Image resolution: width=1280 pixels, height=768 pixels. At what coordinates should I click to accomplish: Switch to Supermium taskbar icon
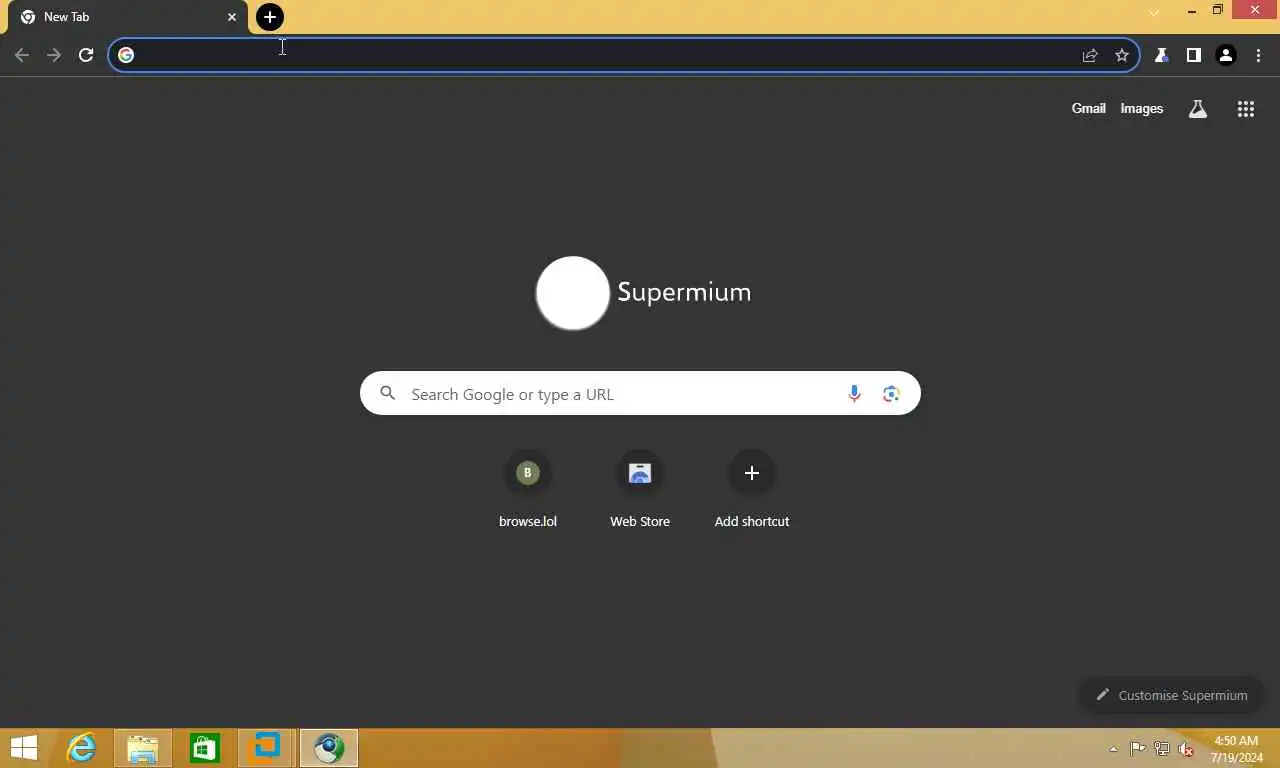pos(328,748)
